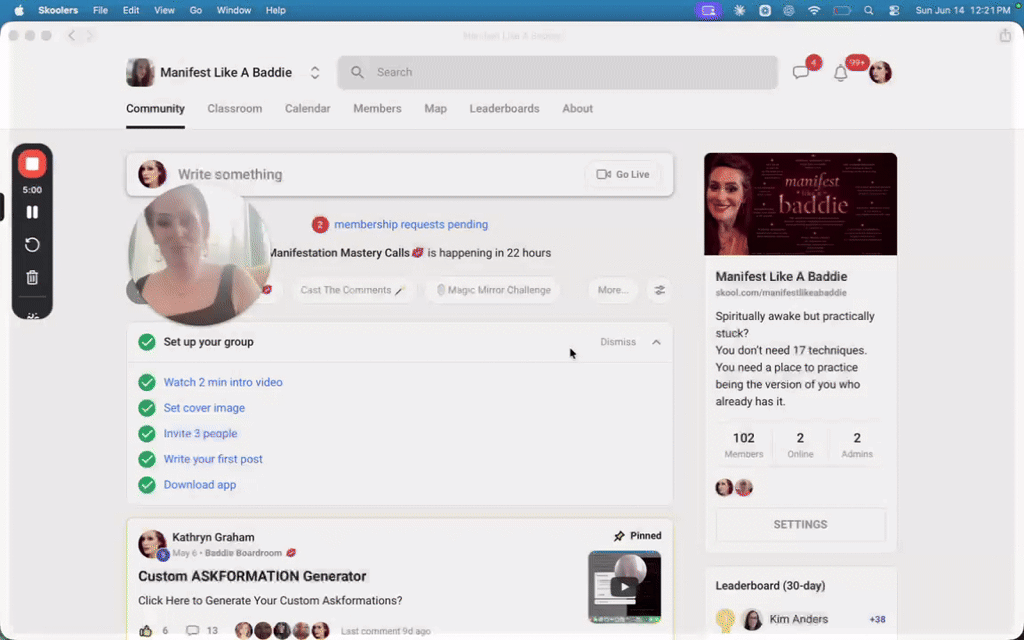Open the chat messages icon

(801, 72)
